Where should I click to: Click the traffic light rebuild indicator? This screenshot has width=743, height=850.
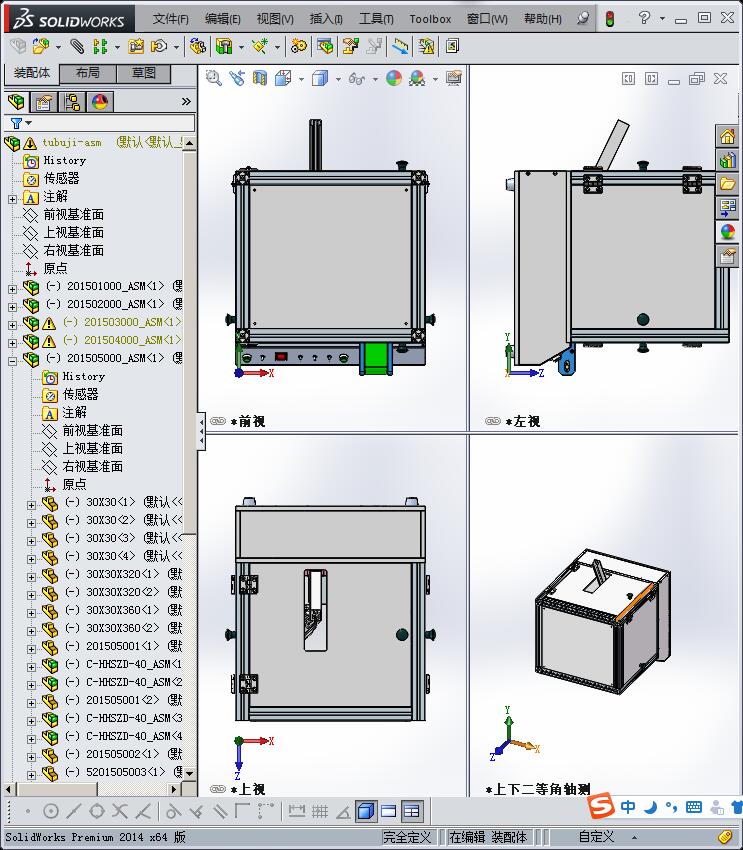point(610,19)
